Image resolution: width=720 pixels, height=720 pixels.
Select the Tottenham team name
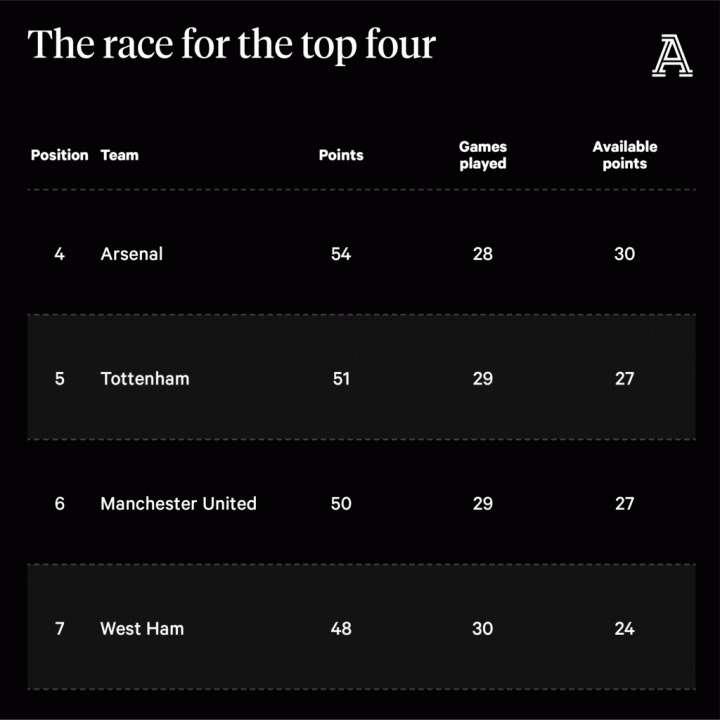click(144, 379)
